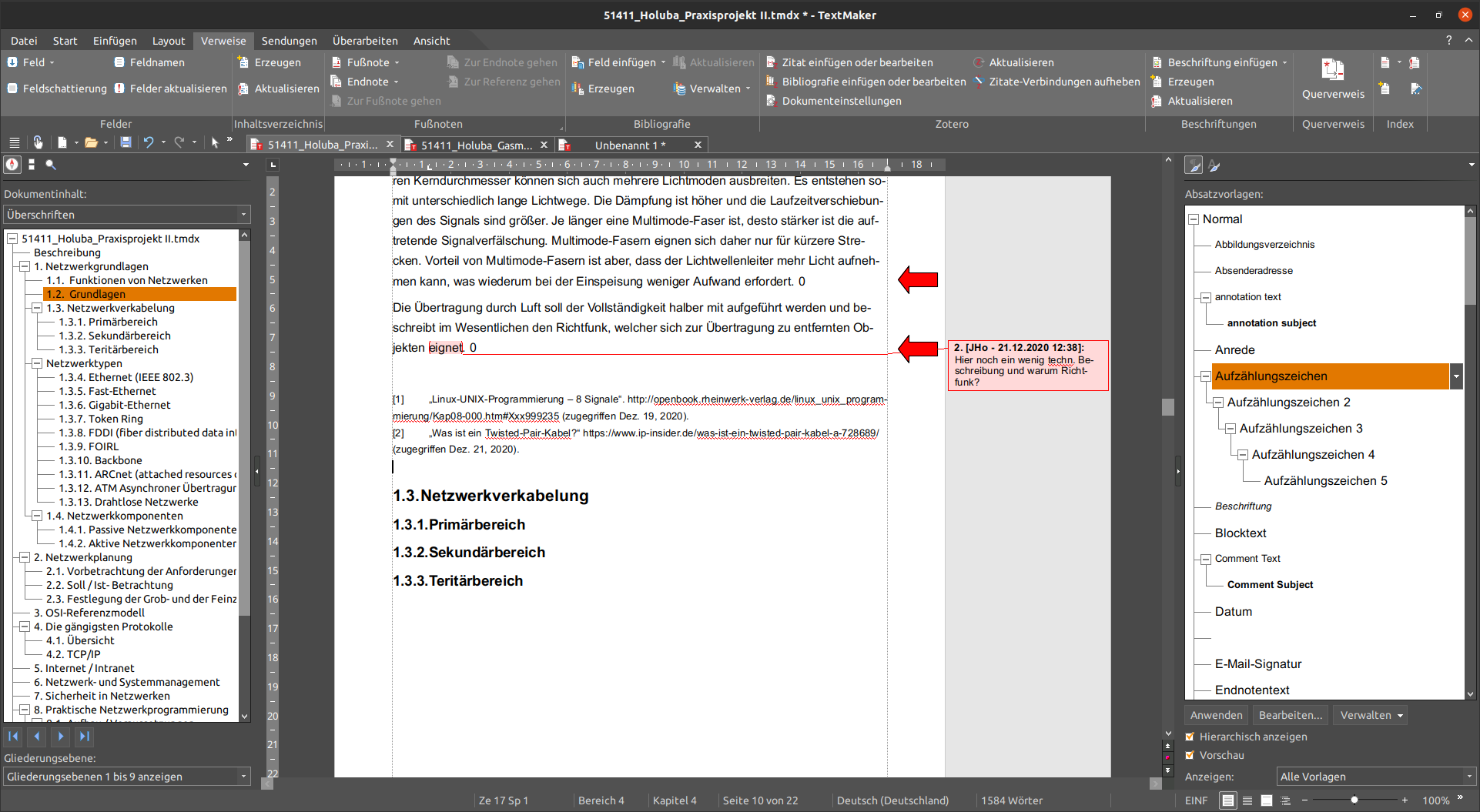Open the Alle Vorlagen dropdown
The height and width of the screenshot is (812, 1480).
click(1376, 777)
